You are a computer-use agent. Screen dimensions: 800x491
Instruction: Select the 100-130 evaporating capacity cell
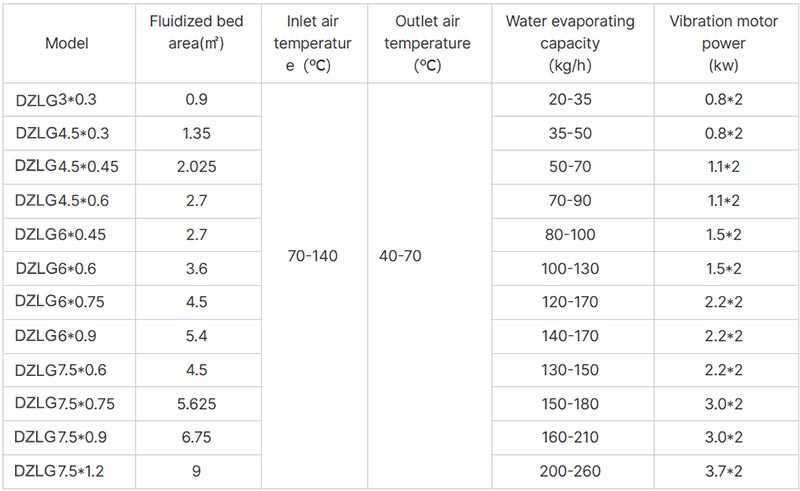[x=570, y=268]
